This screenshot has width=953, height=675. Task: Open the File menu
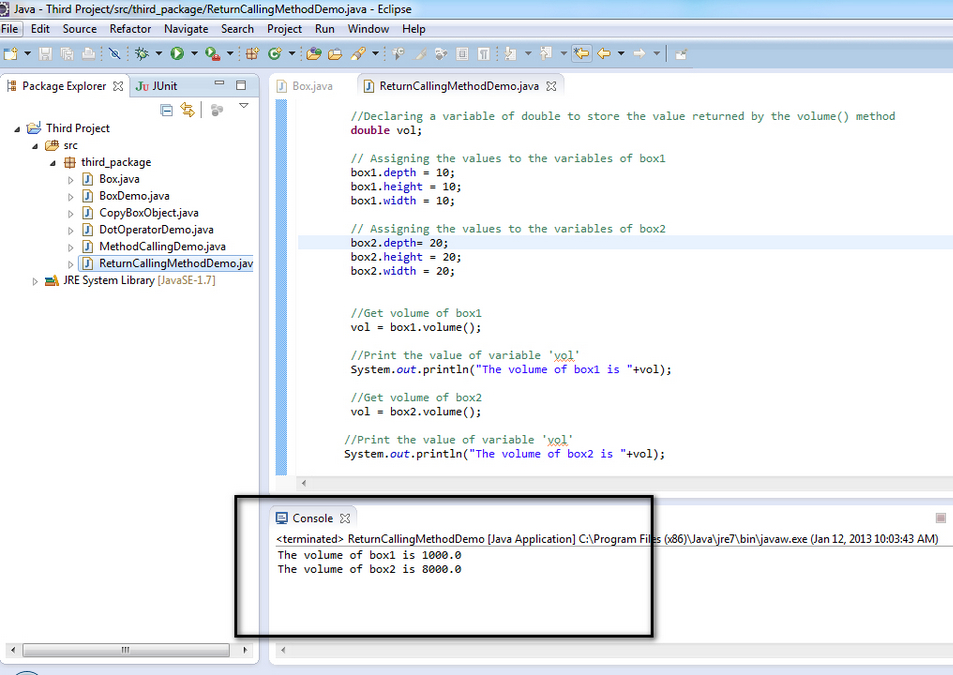pos(10,29)
